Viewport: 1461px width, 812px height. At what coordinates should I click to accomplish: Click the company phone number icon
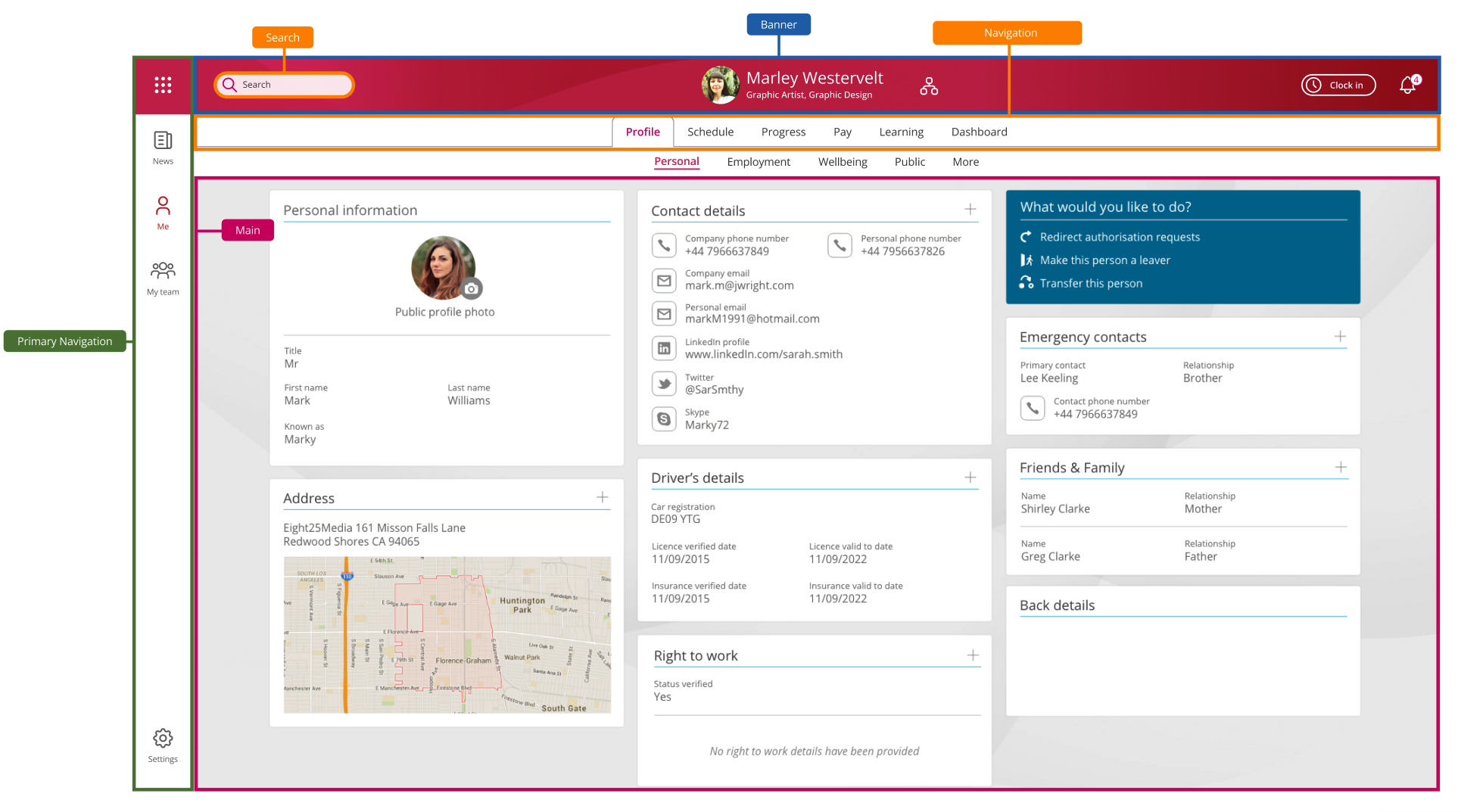pyautogui.click(x=664, y=245)
